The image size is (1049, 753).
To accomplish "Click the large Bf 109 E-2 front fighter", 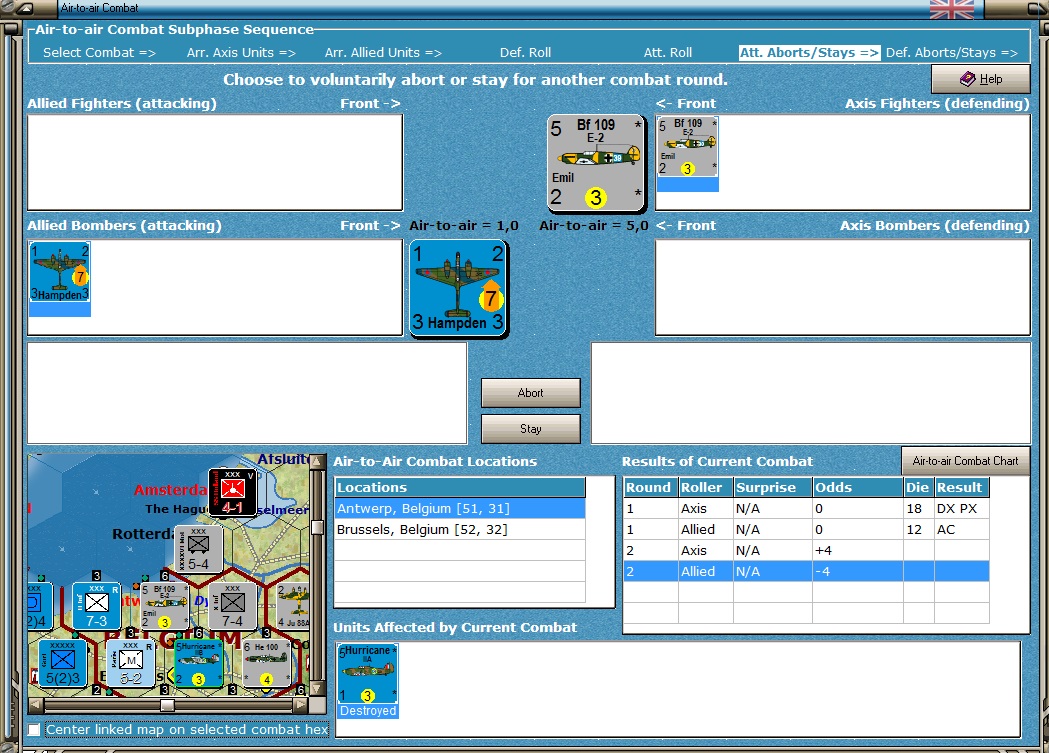I will point(596,164).
